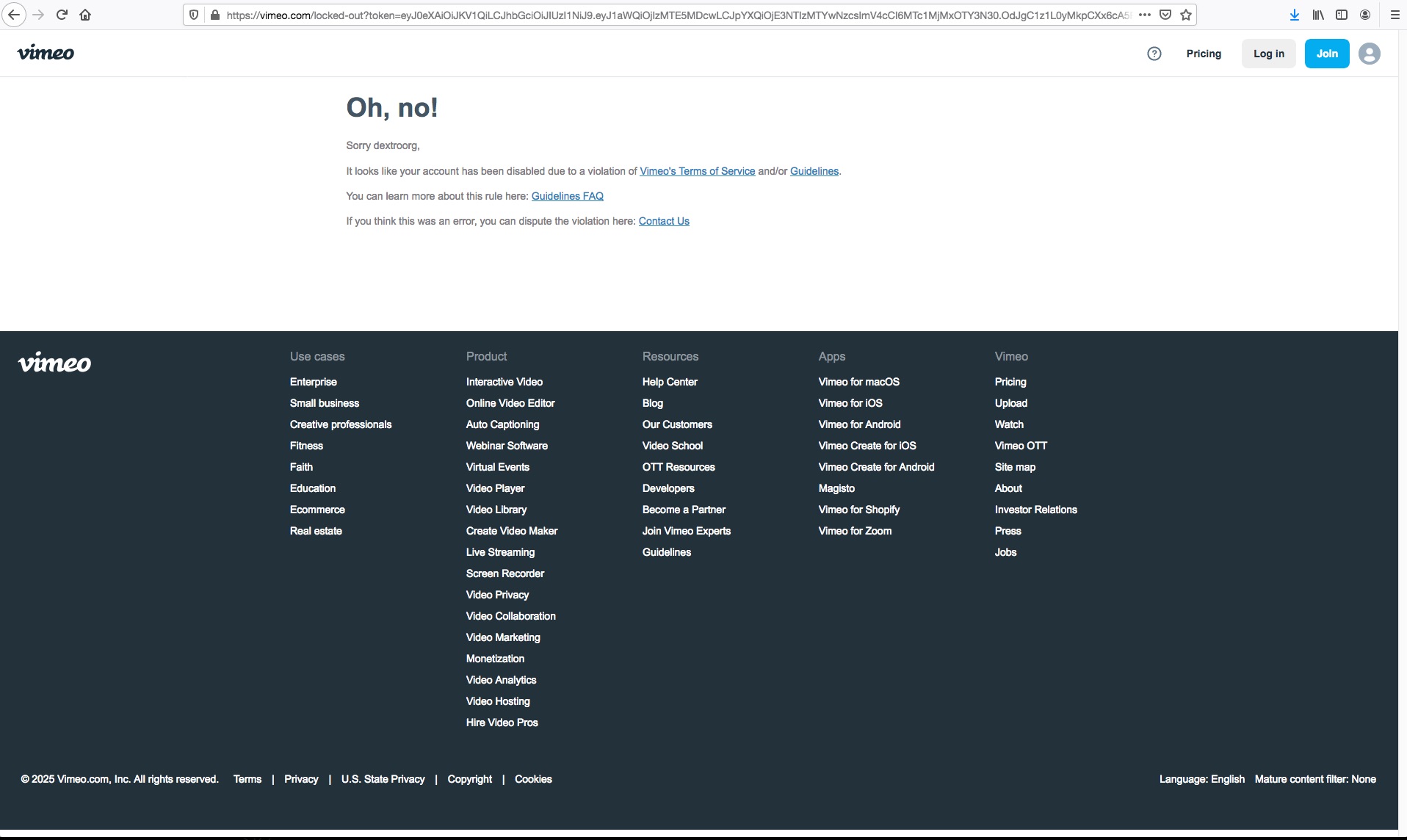Open Enterprise under Use cases
Viewport: 1407px width, 840px height.
(314, 382)
